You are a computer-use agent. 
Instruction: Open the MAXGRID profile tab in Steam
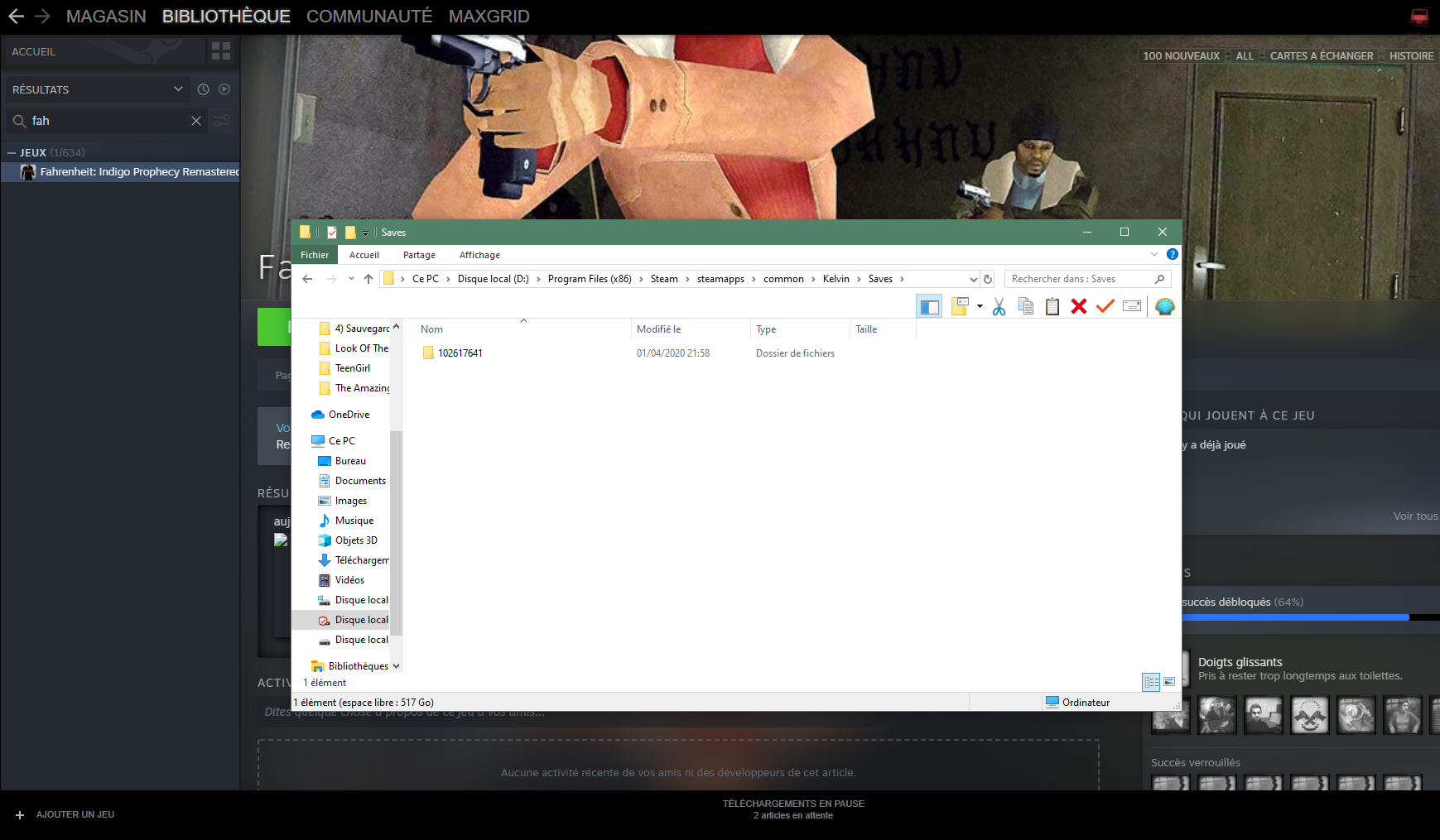pos(489,17)
